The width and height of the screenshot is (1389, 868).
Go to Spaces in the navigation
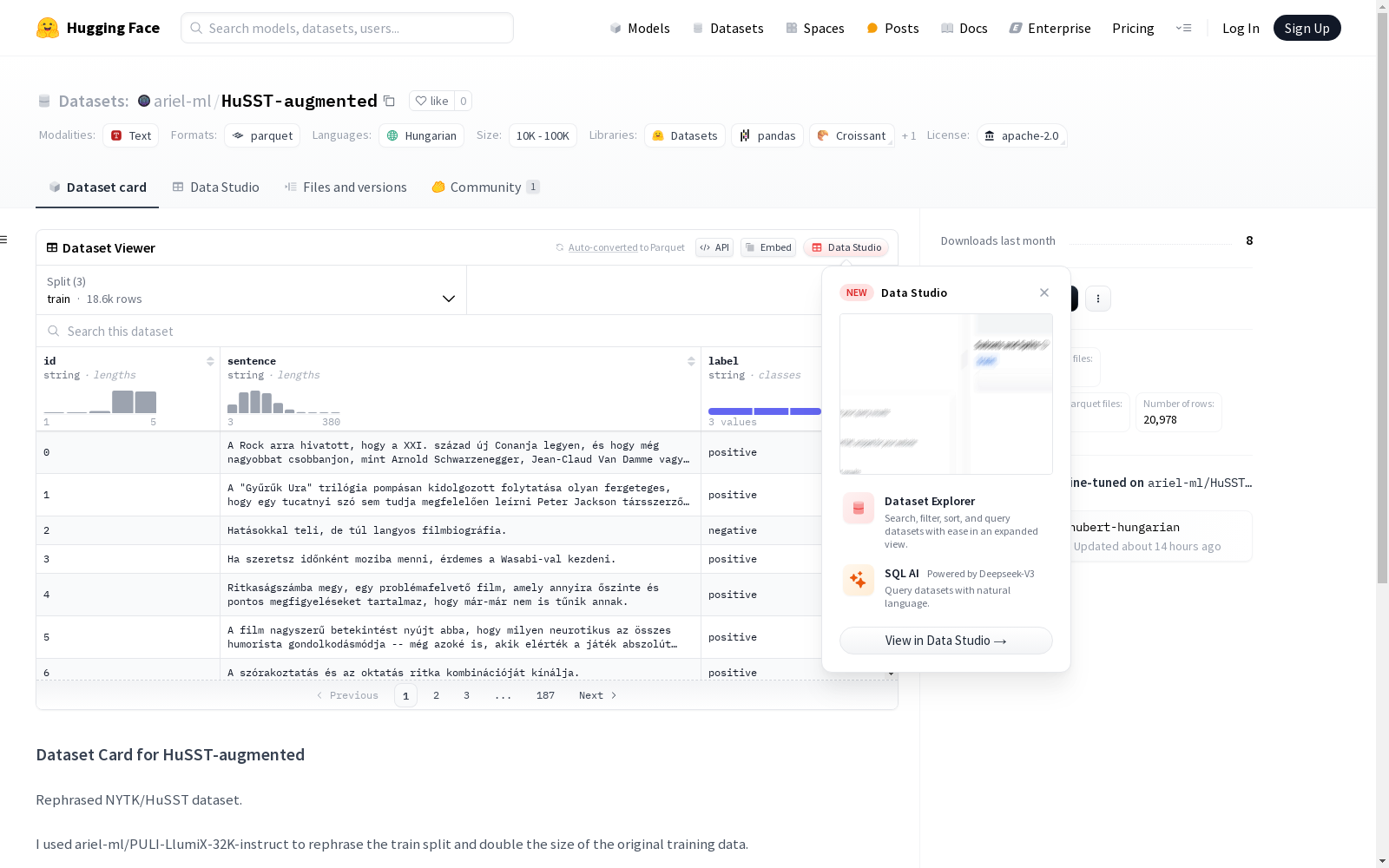click(815, 29)
